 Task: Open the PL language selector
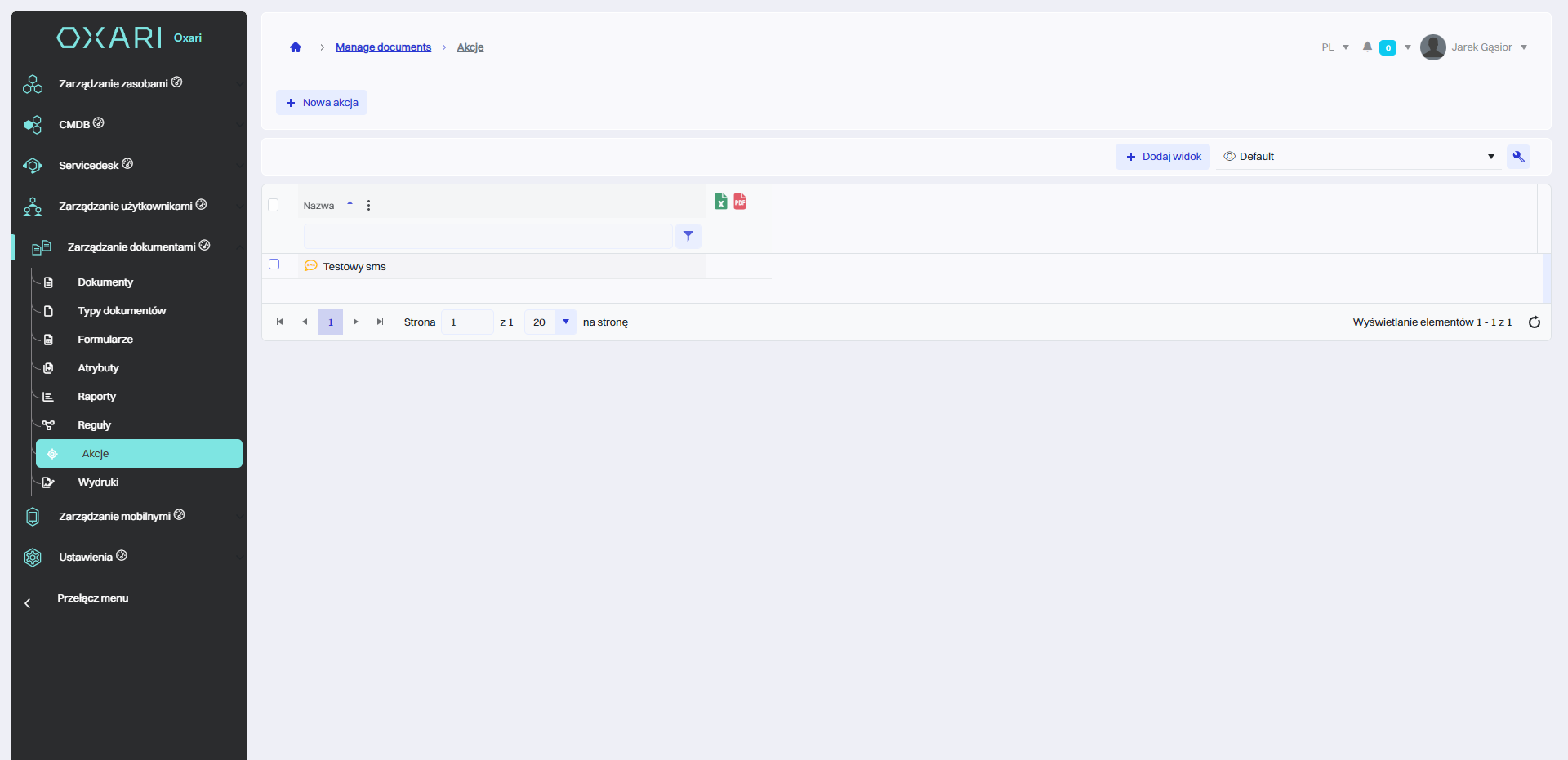(x=1334, y=47)
